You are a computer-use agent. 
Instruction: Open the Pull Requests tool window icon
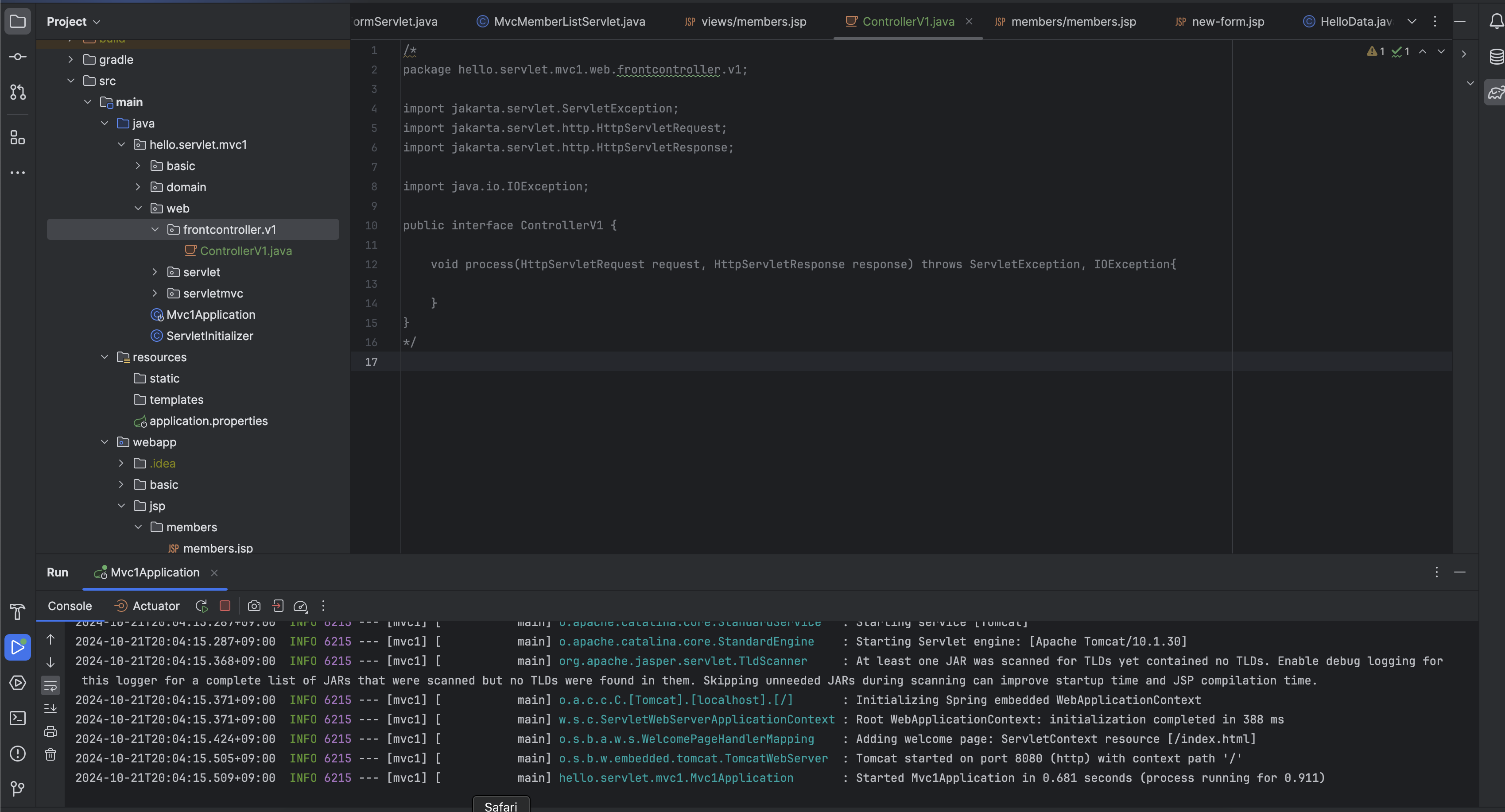[18, 92]
